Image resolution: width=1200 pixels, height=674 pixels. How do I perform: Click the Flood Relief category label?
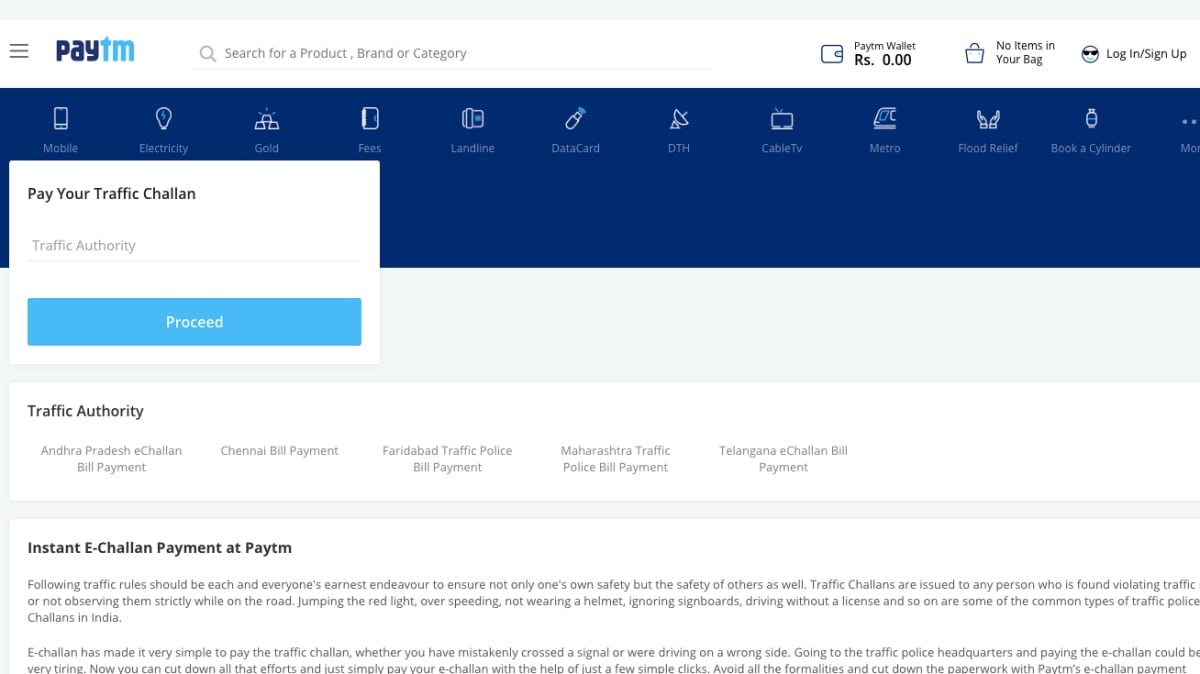pyautogui.click(x=988, y=148)
